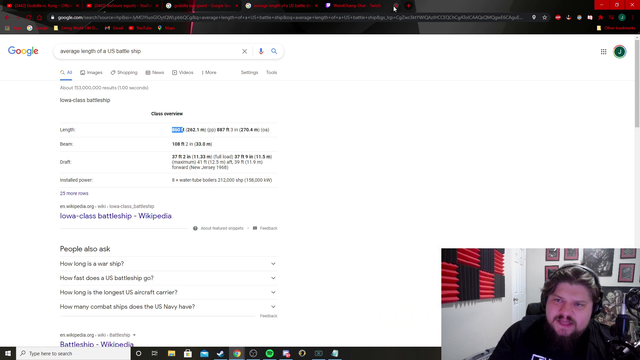The image size is (640, 360).
Task: Close the average length search tab
Action: tap(316, 6)
